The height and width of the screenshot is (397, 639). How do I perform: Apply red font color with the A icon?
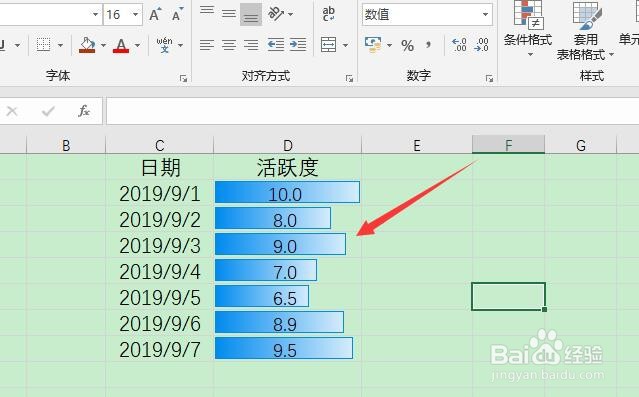121,45
